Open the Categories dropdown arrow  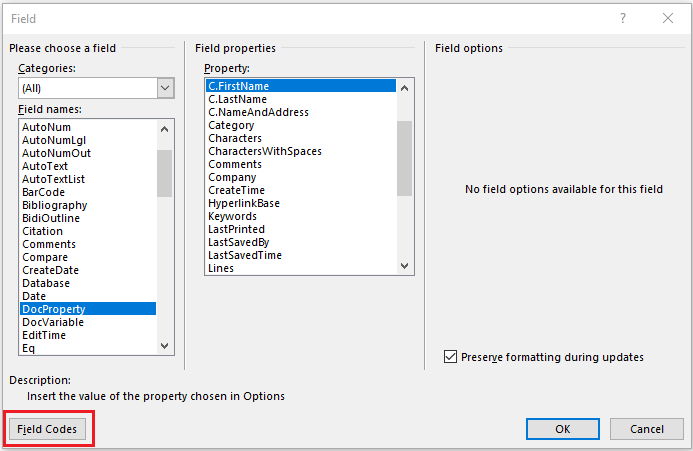(165, 88)
